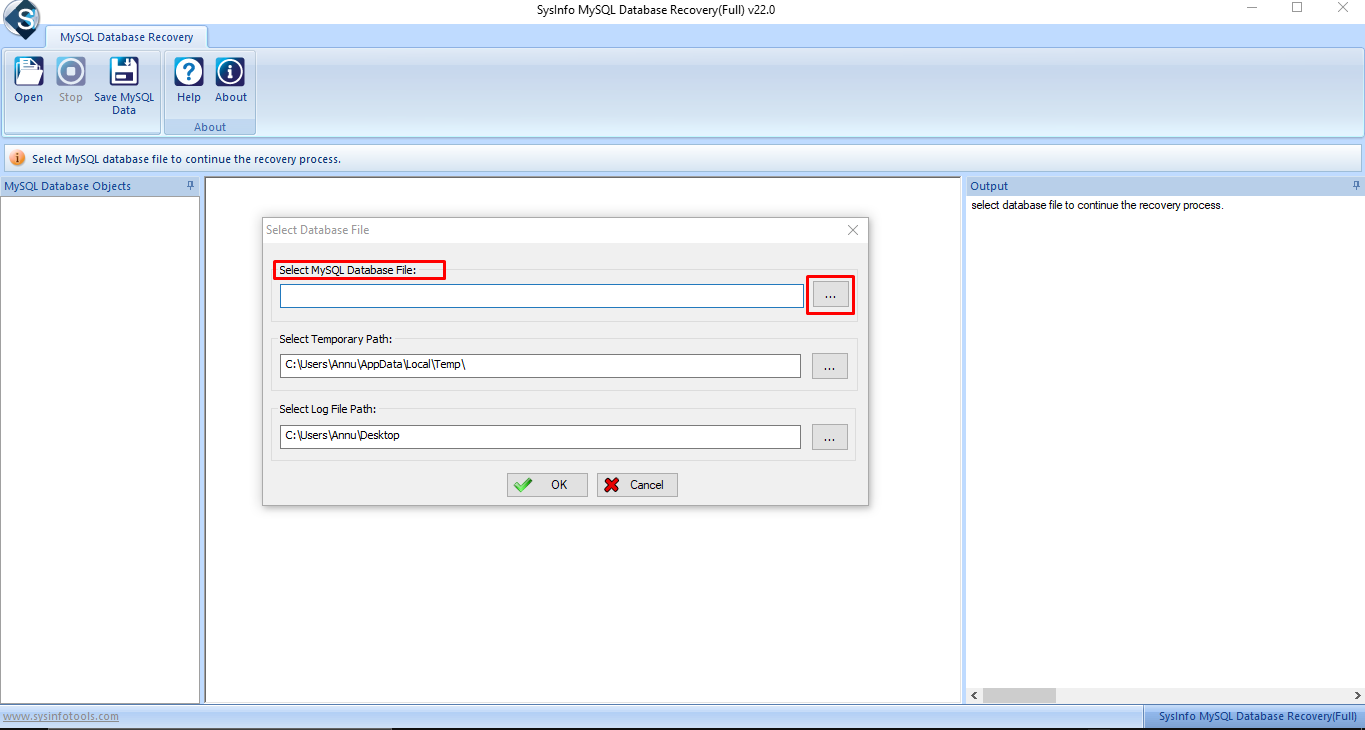Pin the Output panel

coord(1356,186)
